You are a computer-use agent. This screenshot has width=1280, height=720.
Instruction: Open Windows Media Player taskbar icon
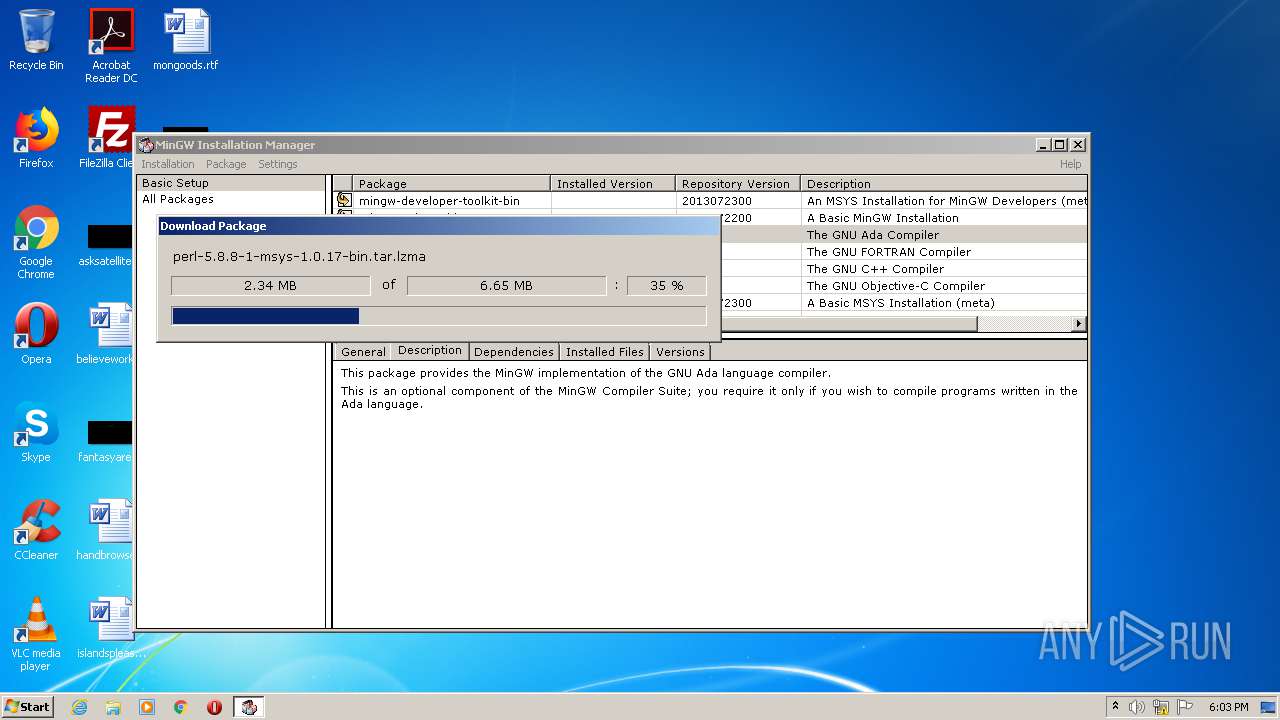click(x=147, y=707)
